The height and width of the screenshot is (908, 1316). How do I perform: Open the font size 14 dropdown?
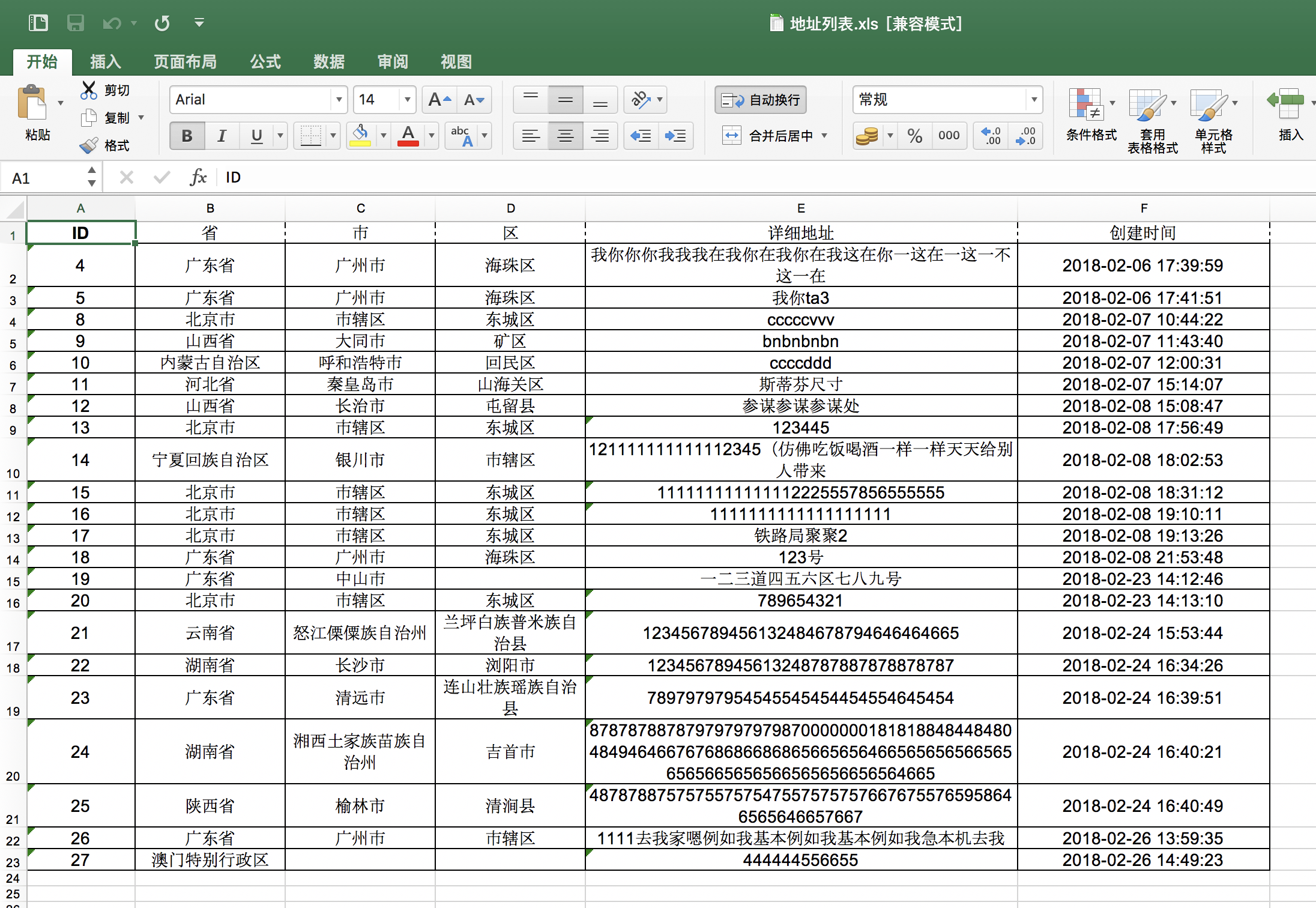(408, 100)
